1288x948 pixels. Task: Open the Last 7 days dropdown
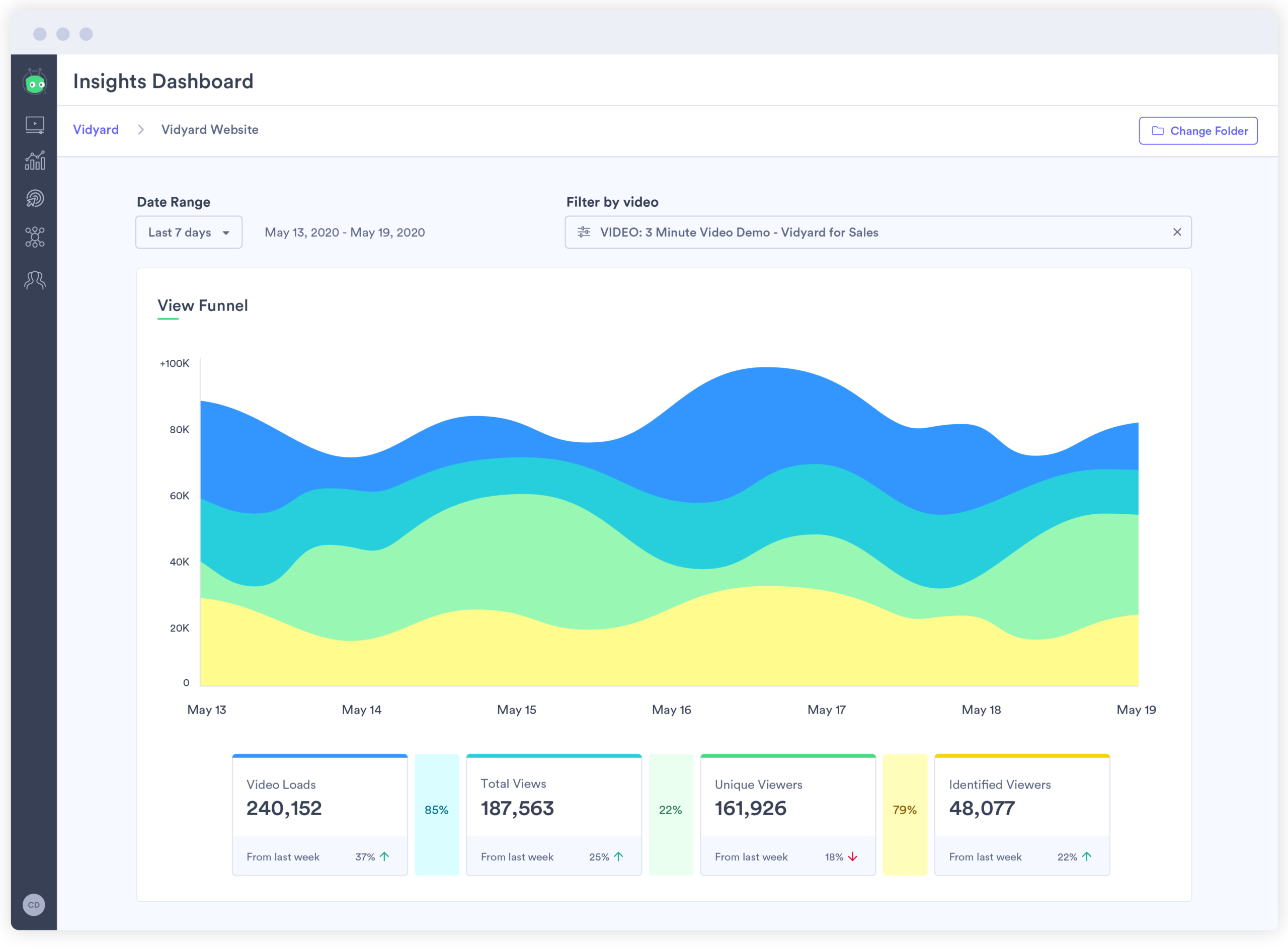click(189, 232)
